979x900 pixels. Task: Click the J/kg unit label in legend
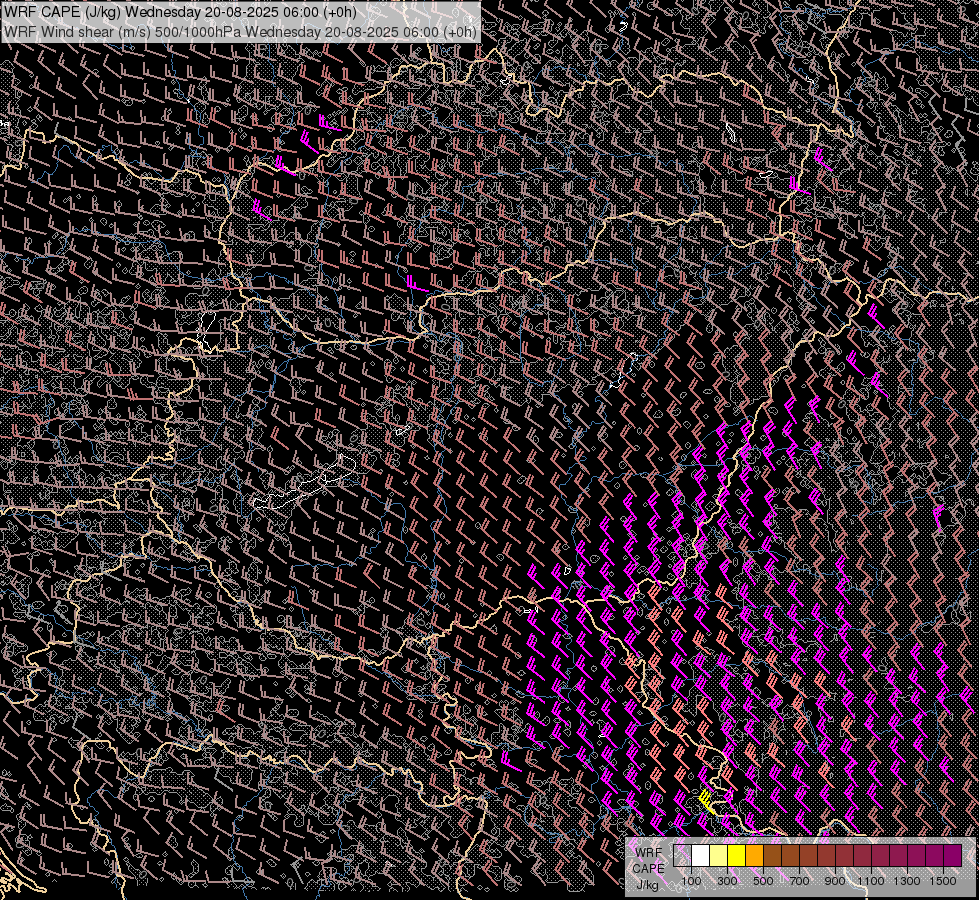click(647, 885)
